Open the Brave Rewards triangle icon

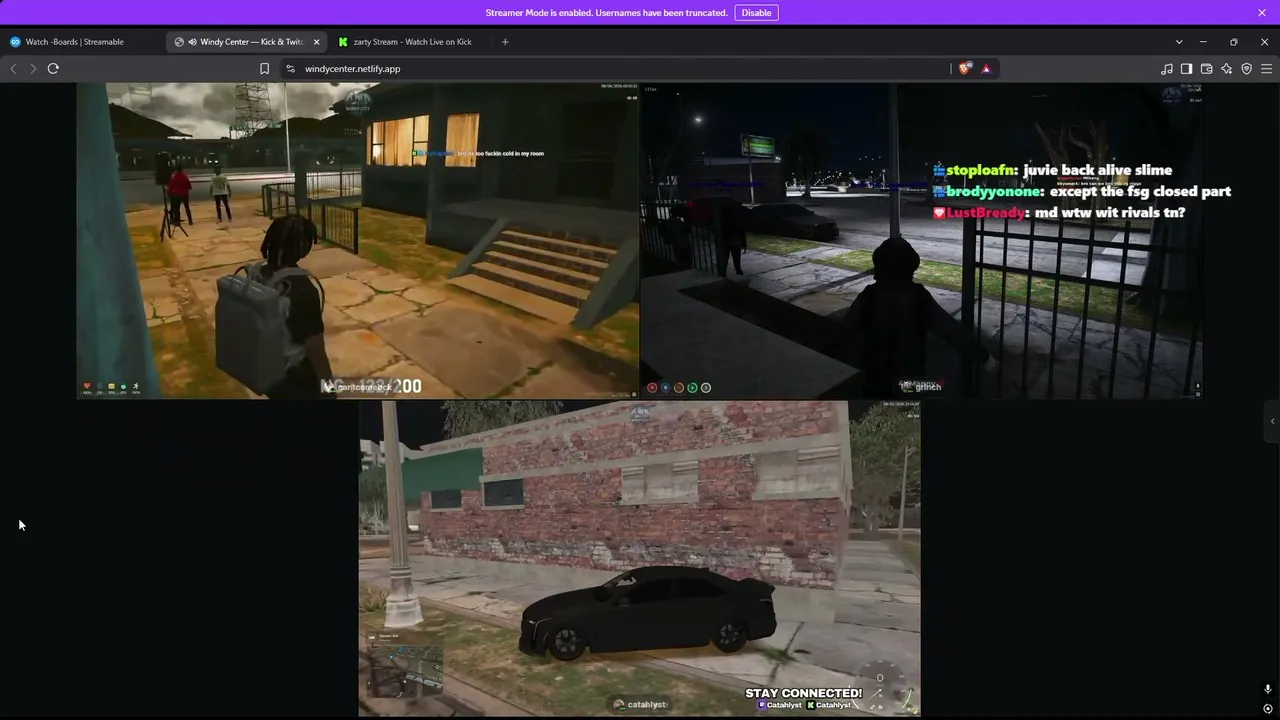986,69
